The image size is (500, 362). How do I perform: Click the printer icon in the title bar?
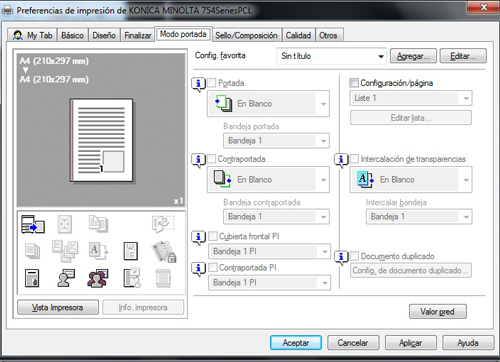[7, 11]
